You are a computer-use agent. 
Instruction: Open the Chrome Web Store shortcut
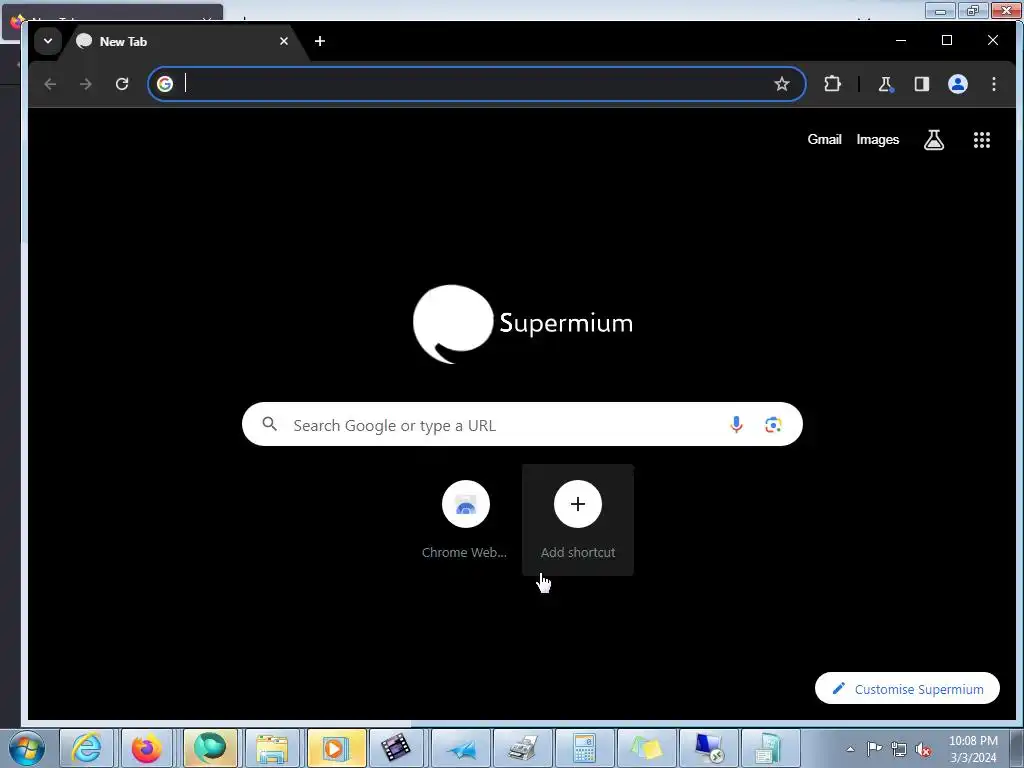click(465, 520)
